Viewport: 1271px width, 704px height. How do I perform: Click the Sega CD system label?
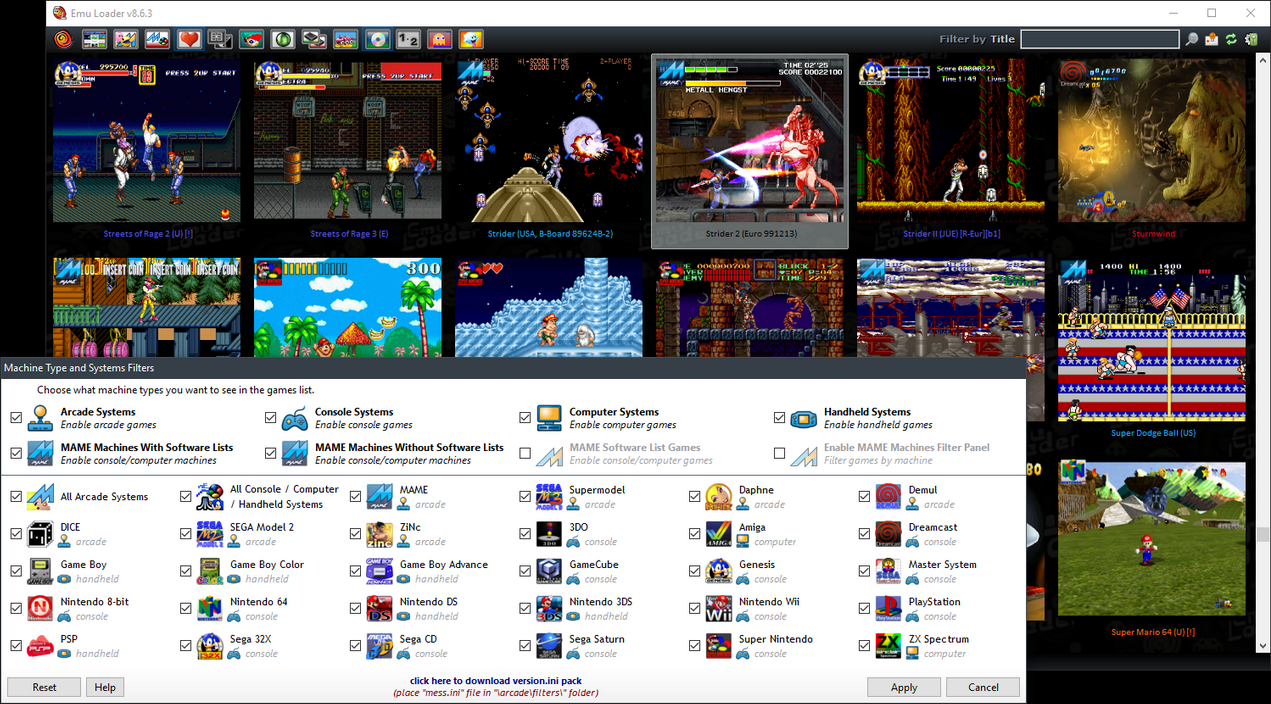tap(418, 639)
